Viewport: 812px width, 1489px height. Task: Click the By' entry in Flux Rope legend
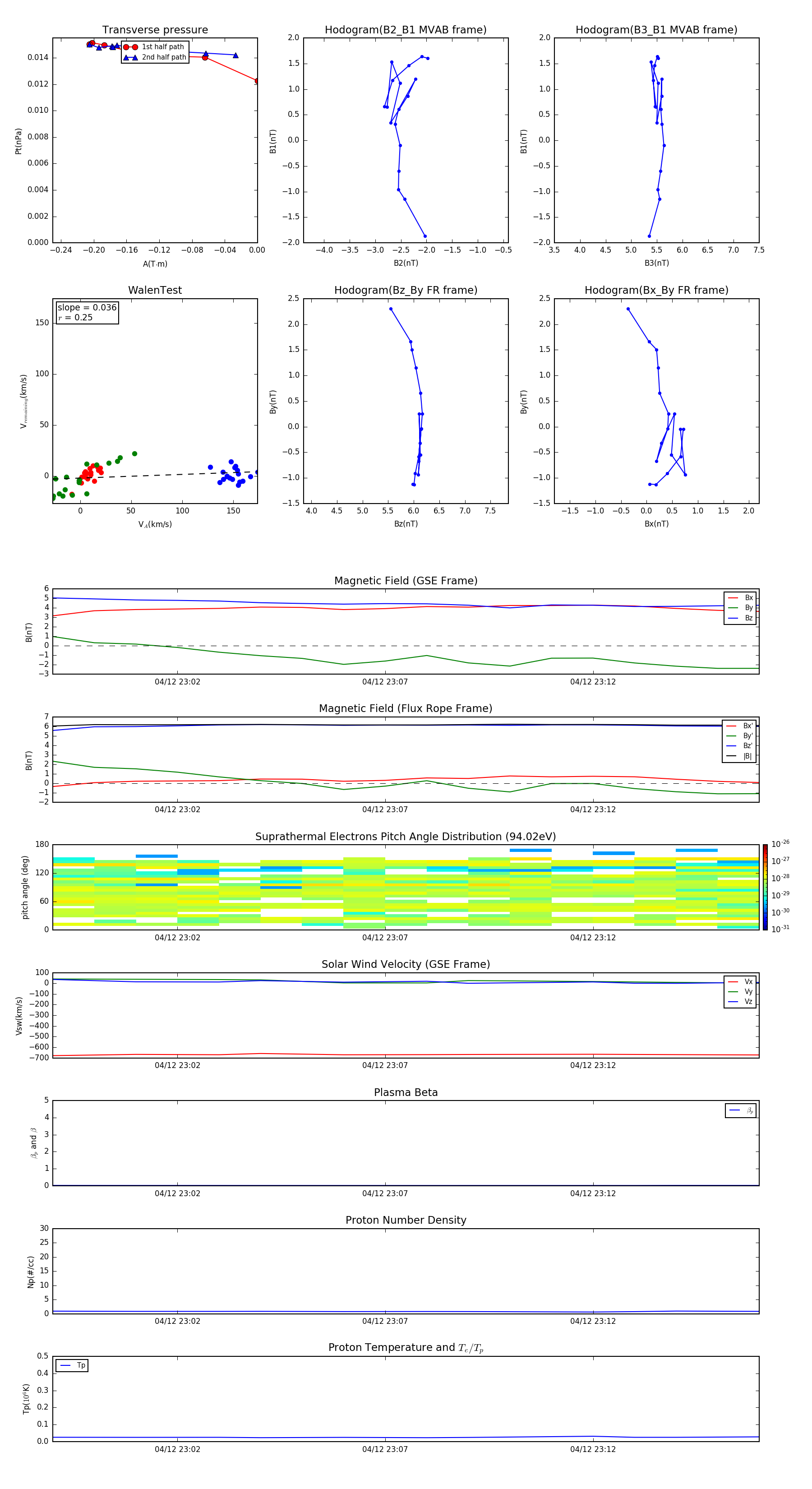739,736
